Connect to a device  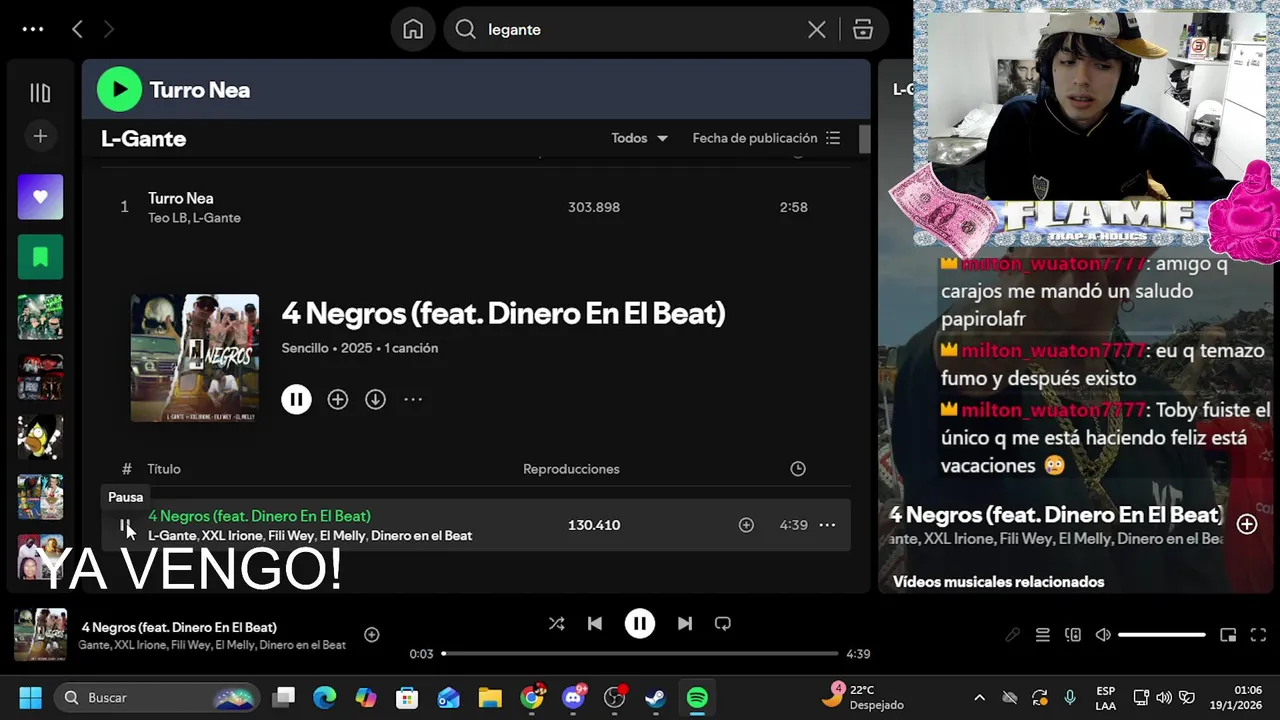tap(1073, 634)
